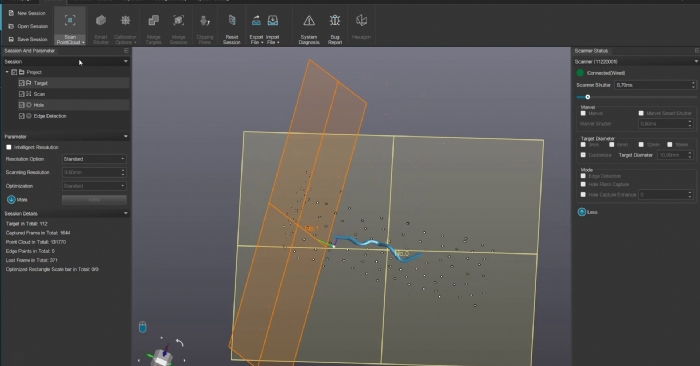Click the Point Cloud in Total text
Image resolution: width=700 pixels, height=366 pixels.
pyautogui.click(x=36, y=242)
